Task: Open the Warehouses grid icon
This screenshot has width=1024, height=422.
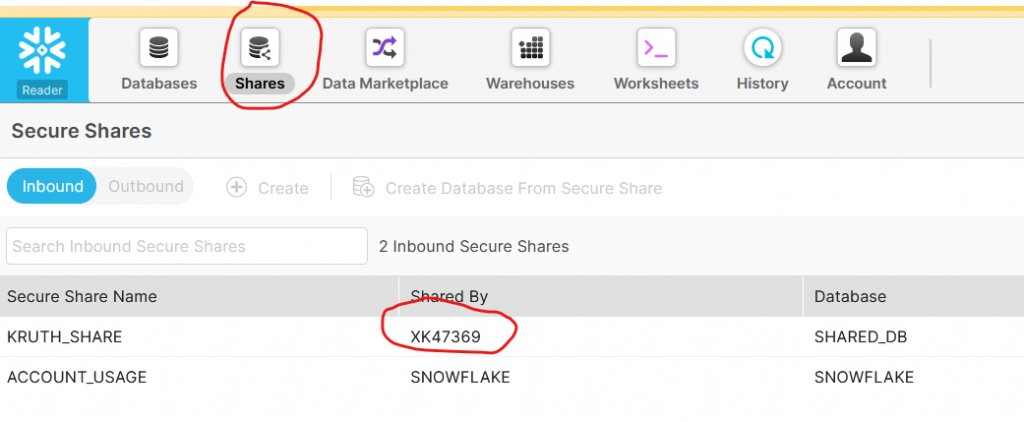Action: (x=530, y=48)
